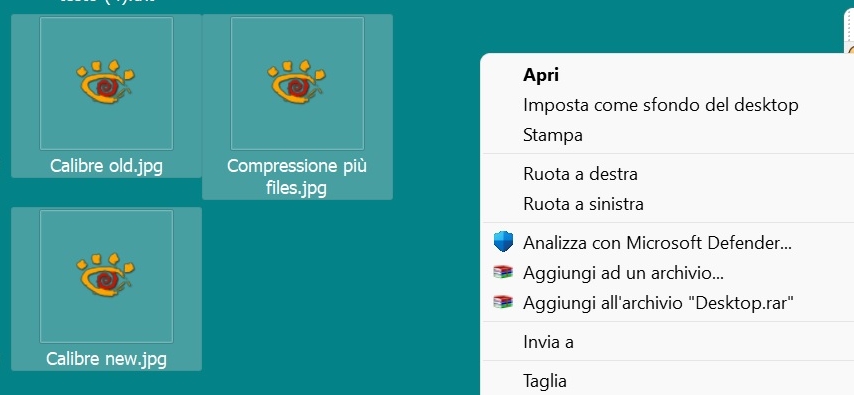The image size is (854, 395).
Task: Select the Calibre new.jpg thumbnail icon
Action: (106, 276)
